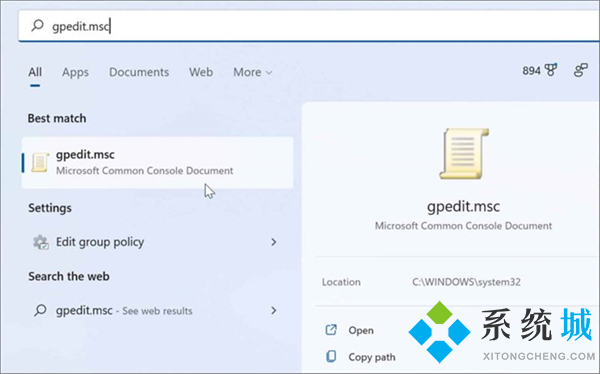Click the gpedit.msc title in preview pane

pyautogui.click(x=463, y=206)
